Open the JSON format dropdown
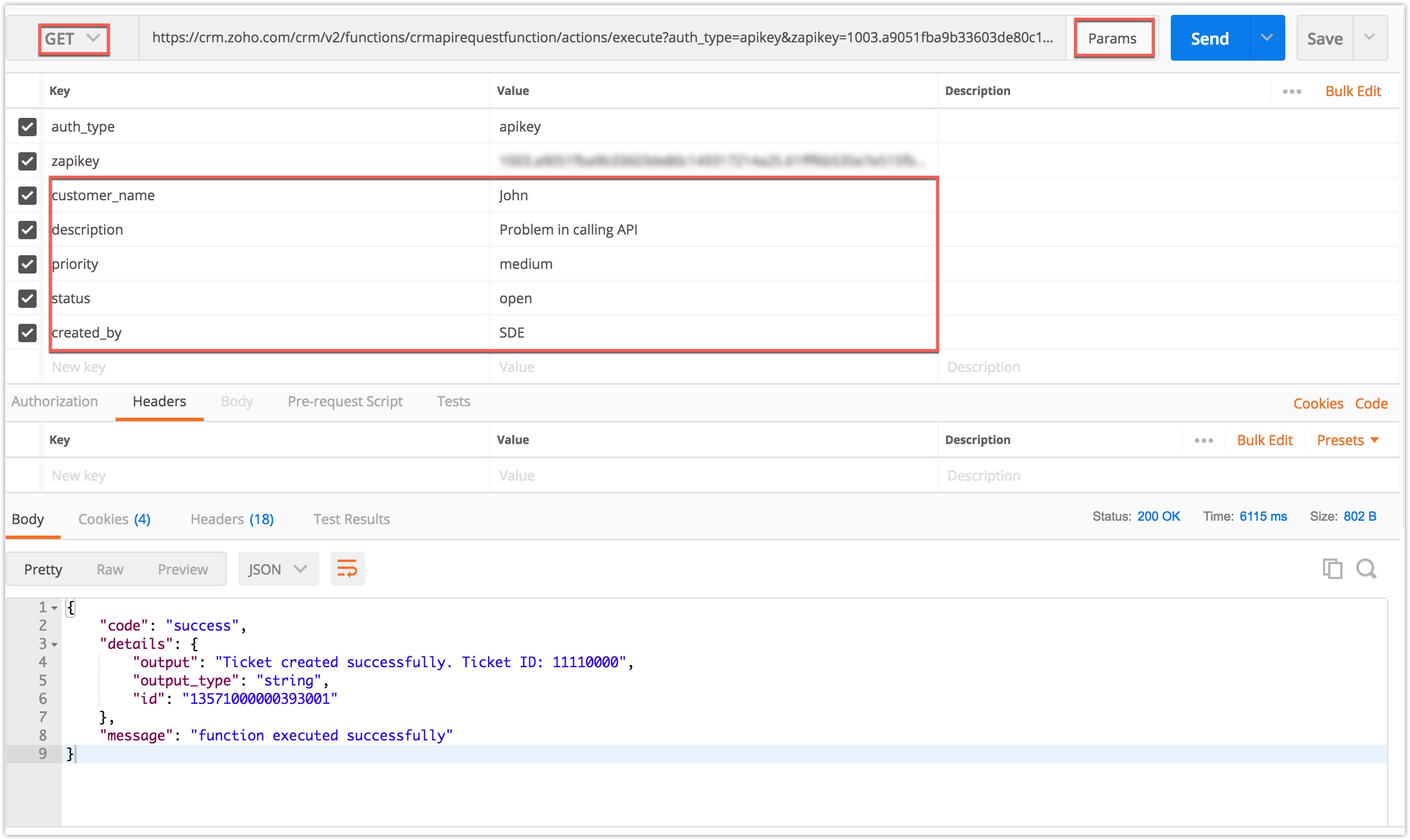Viewport: 1410px width, 840px height. (x=278, y=569)
